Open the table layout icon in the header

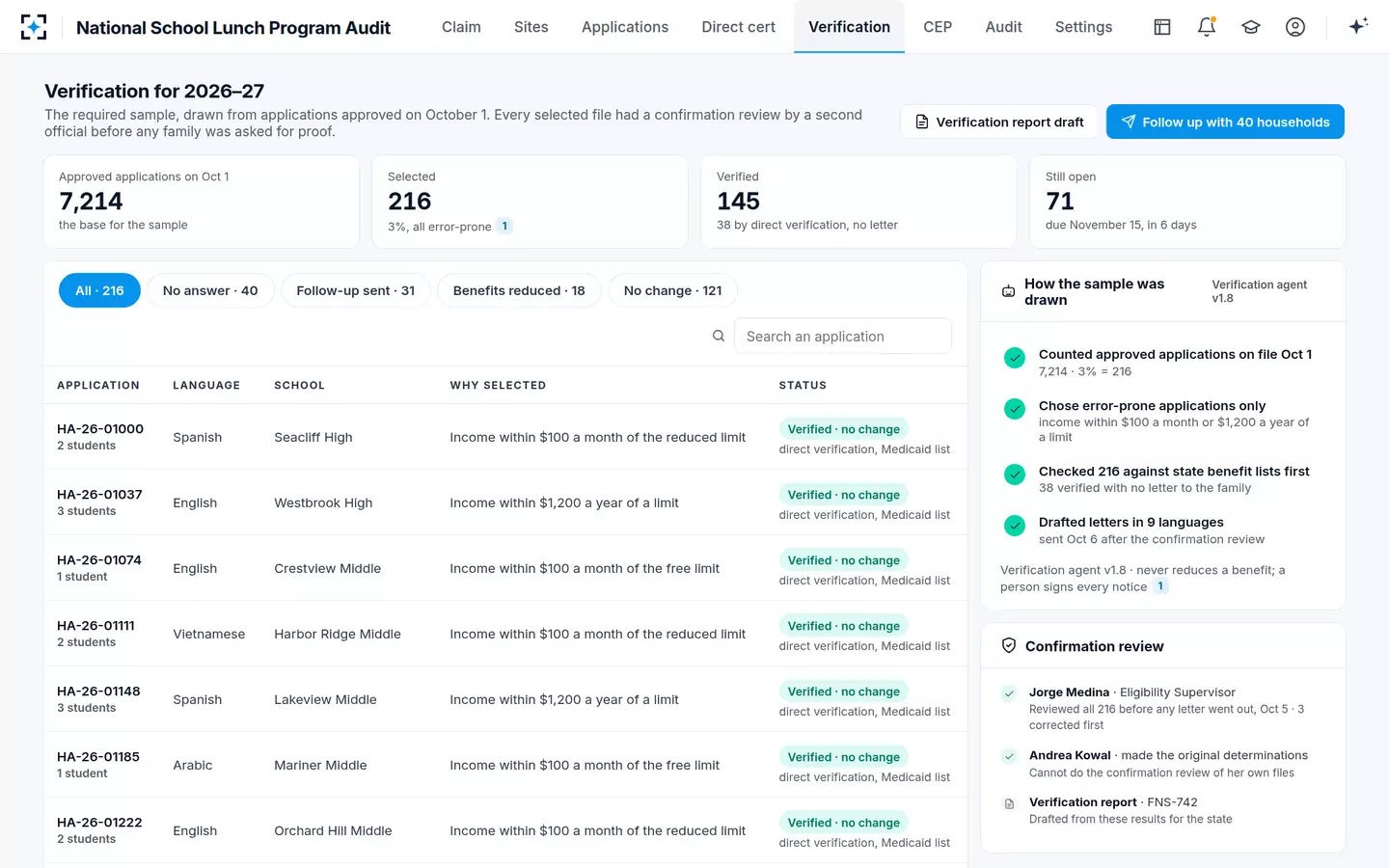pyautogui.click(x=1162, y=27)
